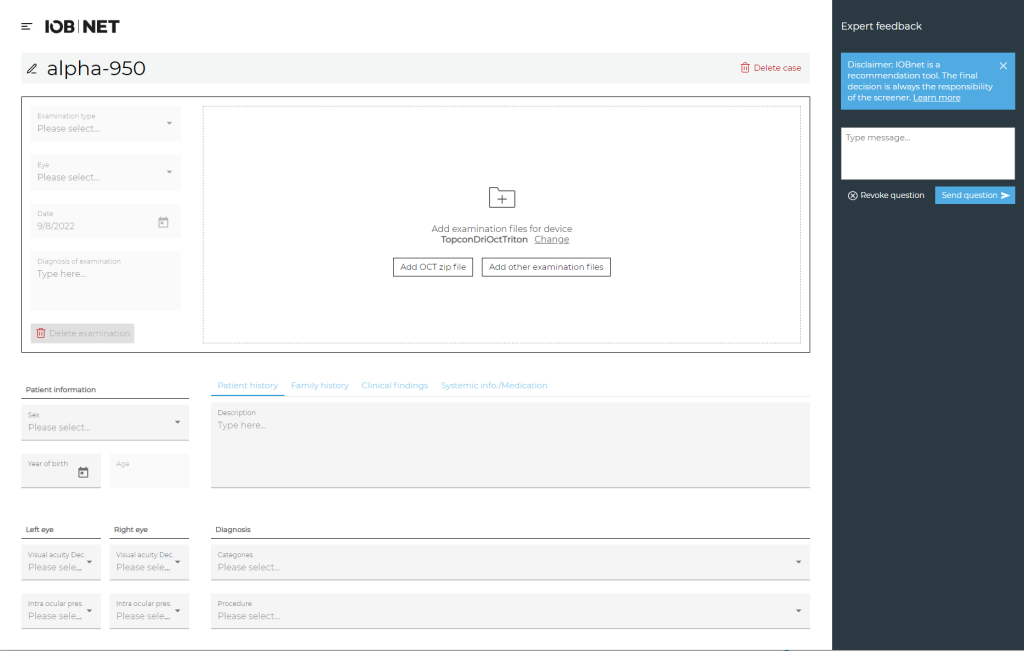Select the Systemic info./Medication tab
1024x651 pixels.
click(494, 385)
